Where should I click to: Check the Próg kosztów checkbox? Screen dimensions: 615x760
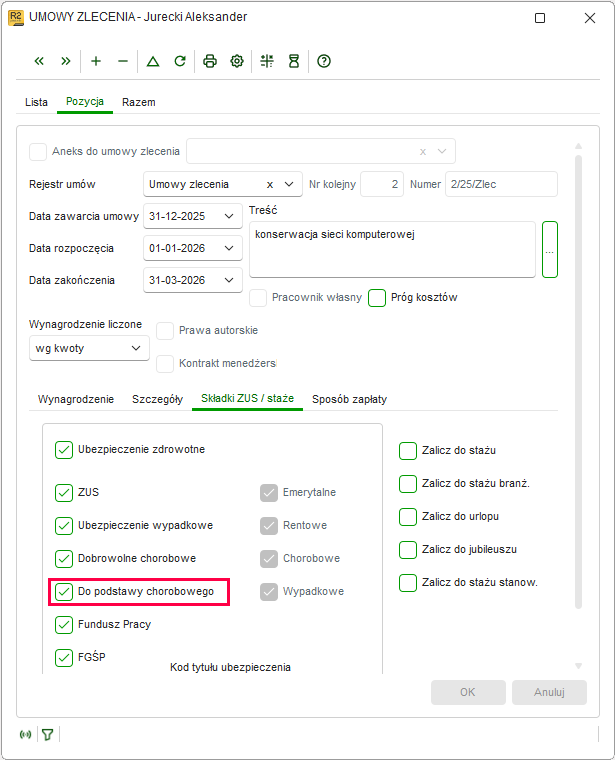pos(377,298)
